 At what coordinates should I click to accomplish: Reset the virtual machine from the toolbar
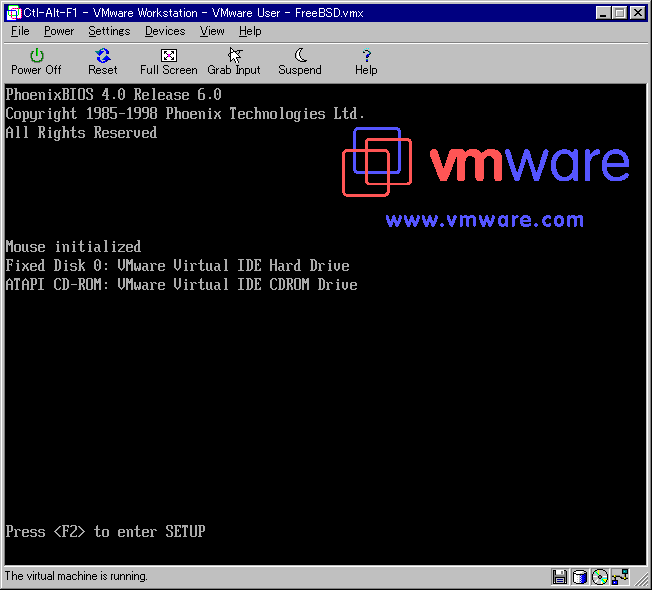point(102,62)
